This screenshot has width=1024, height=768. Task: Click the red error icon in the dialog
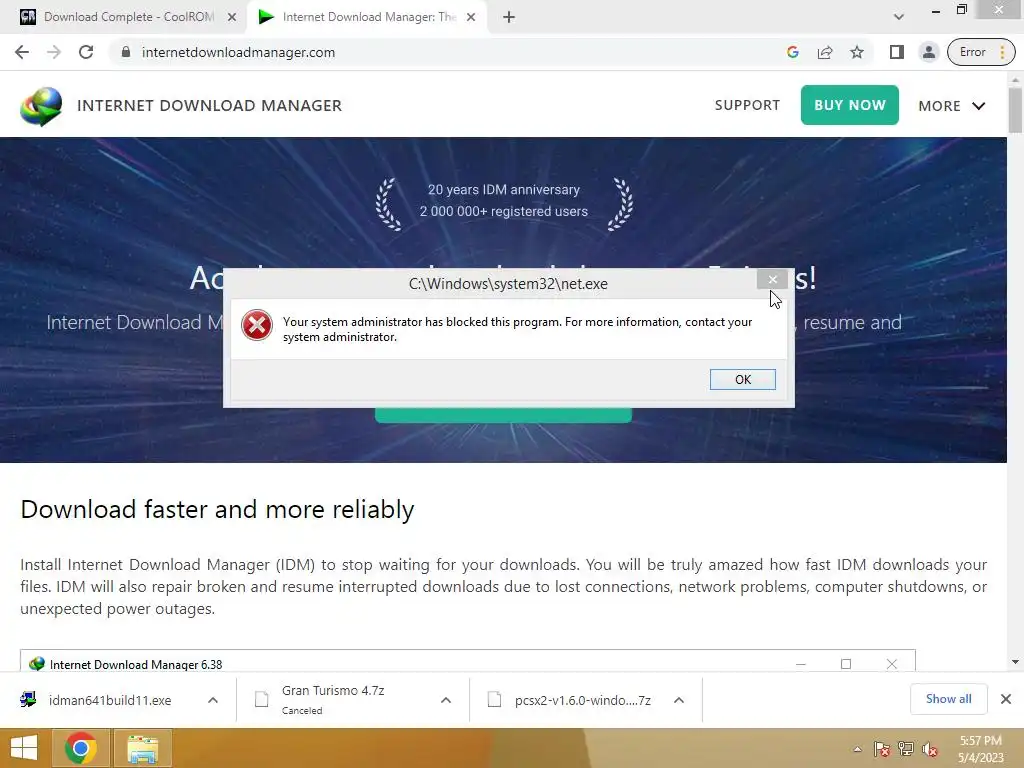257,325
